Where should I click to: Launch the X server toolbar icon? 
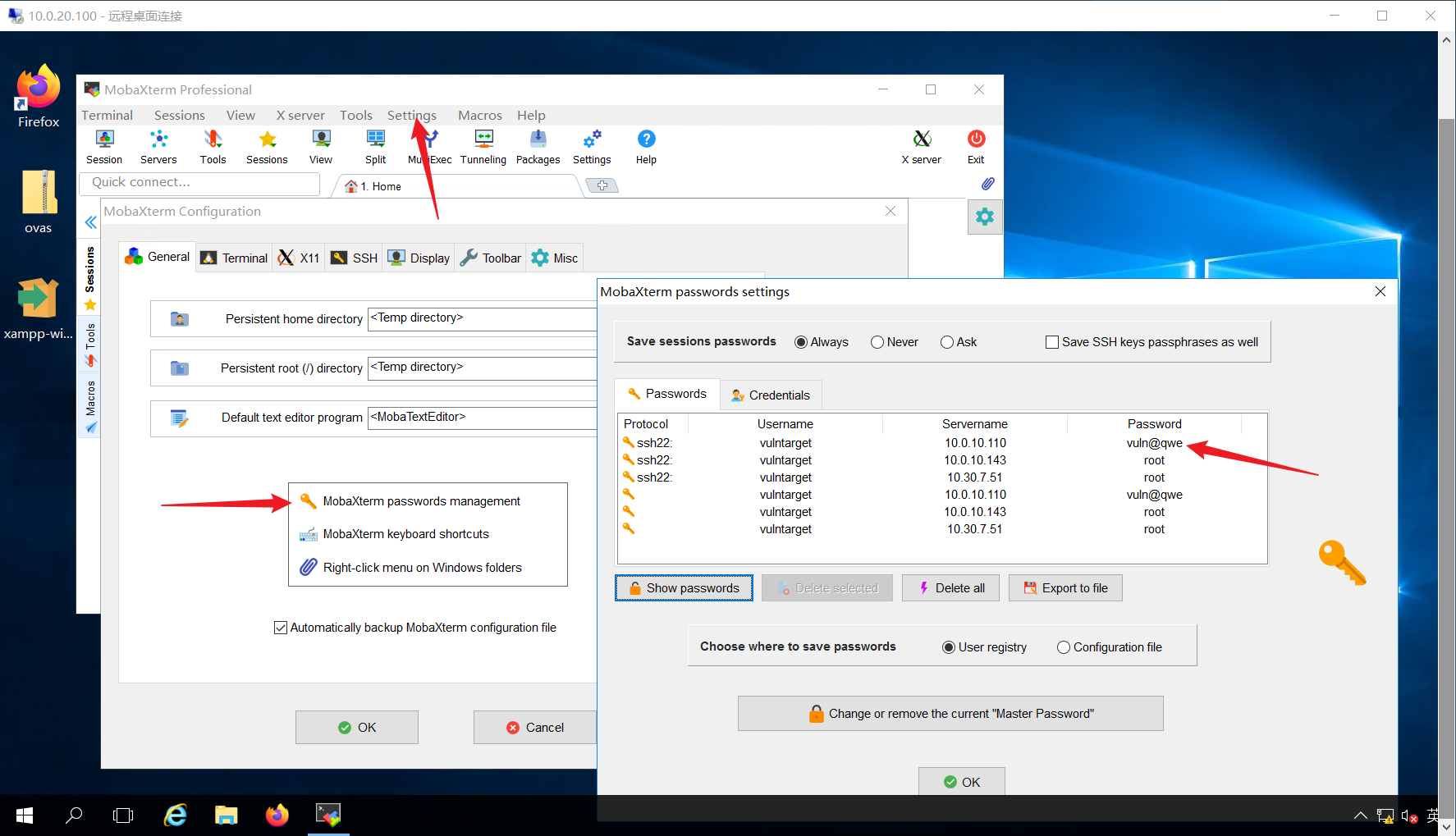[x=922, y=148]
